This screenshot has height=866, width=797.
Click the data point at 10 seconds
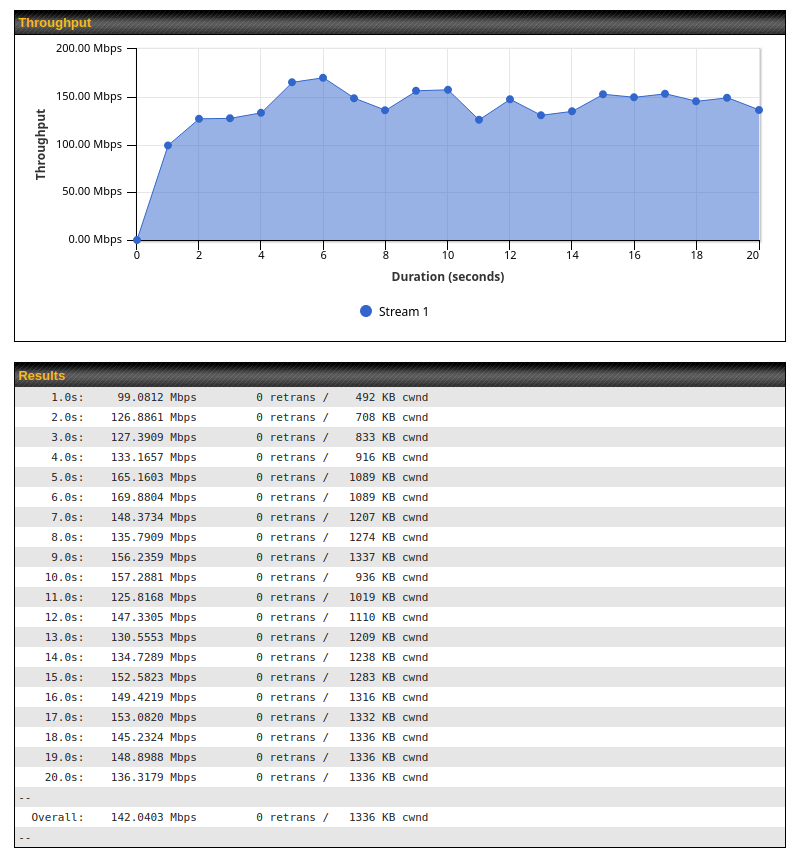tap(448, 90)
